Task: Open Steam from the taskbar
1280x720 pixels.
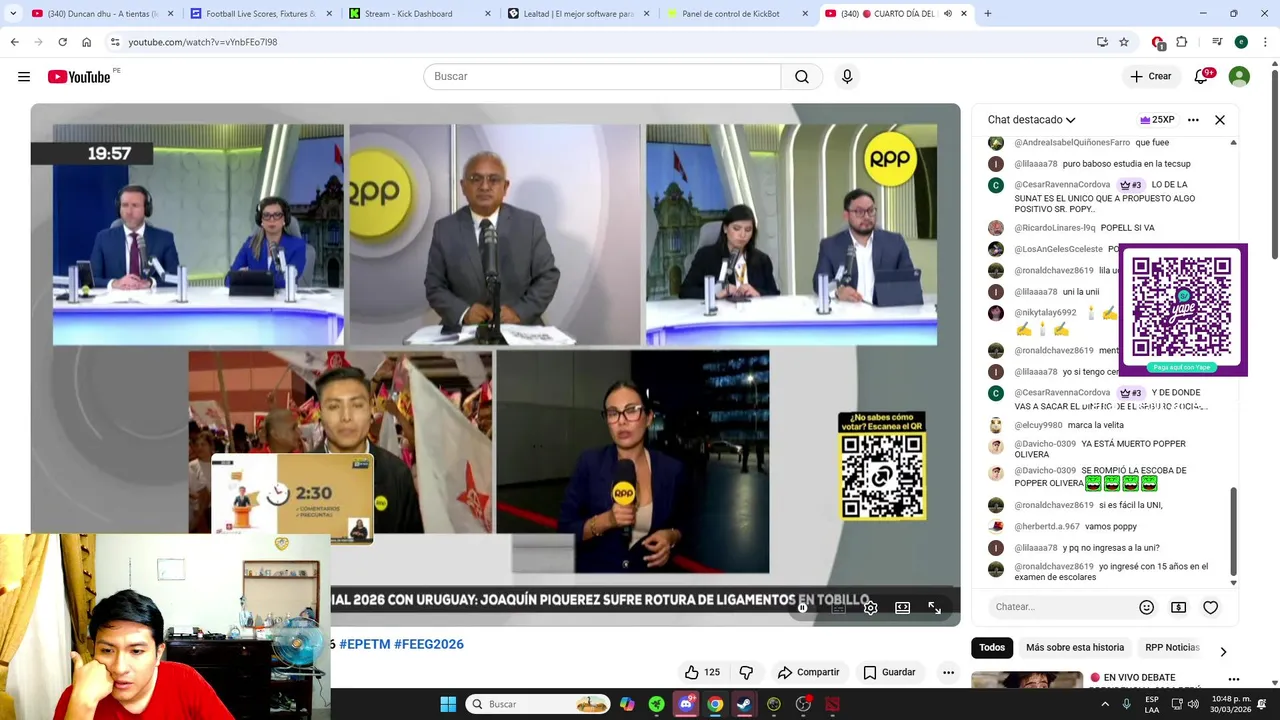Action: (x=744, y=704)
